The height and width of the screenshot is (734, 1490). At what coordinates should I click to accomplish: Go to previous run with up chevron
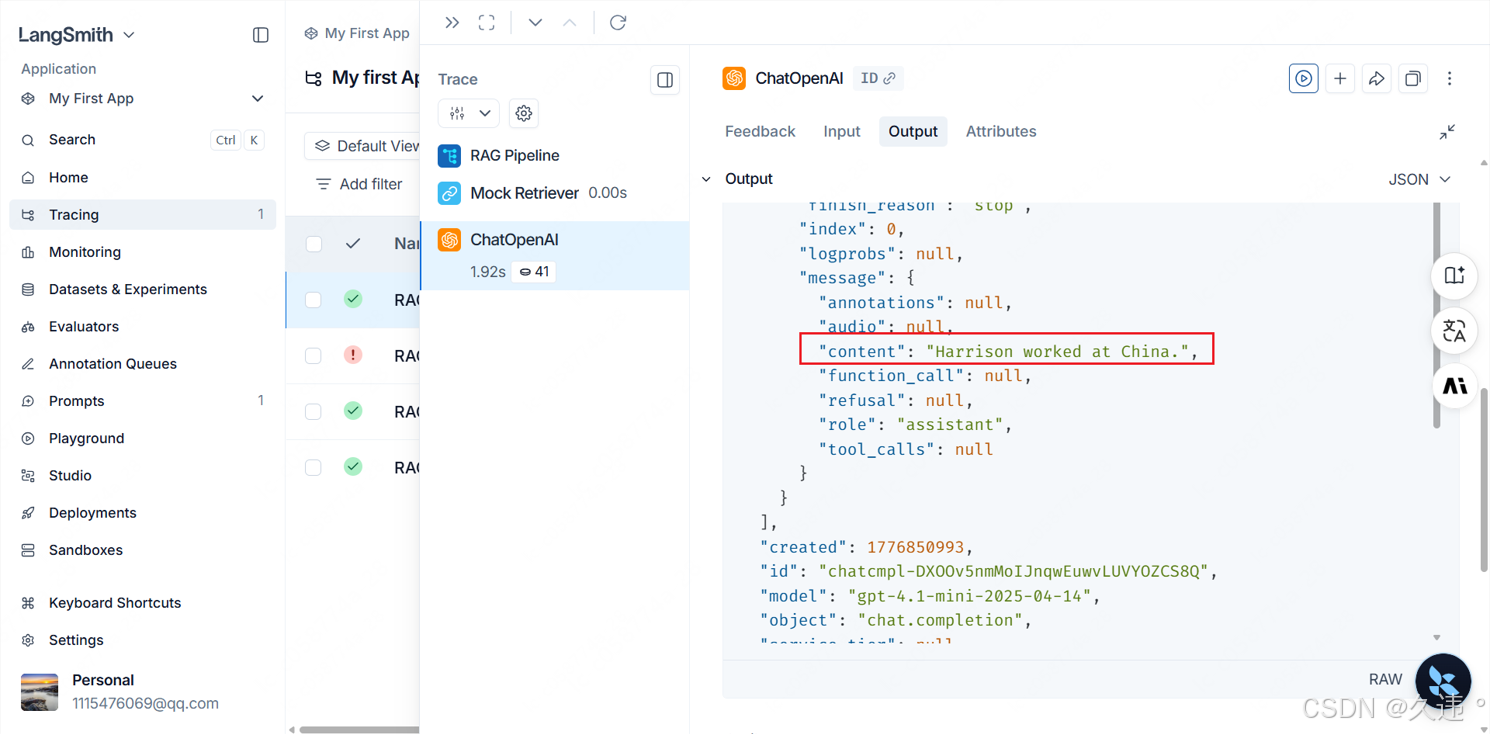pyautogui.click(x=570, y=22)
